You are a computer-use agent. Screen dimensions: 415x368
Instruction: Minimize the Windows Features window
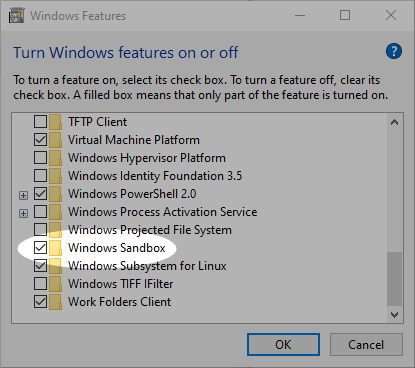click(x=300, y=15)
